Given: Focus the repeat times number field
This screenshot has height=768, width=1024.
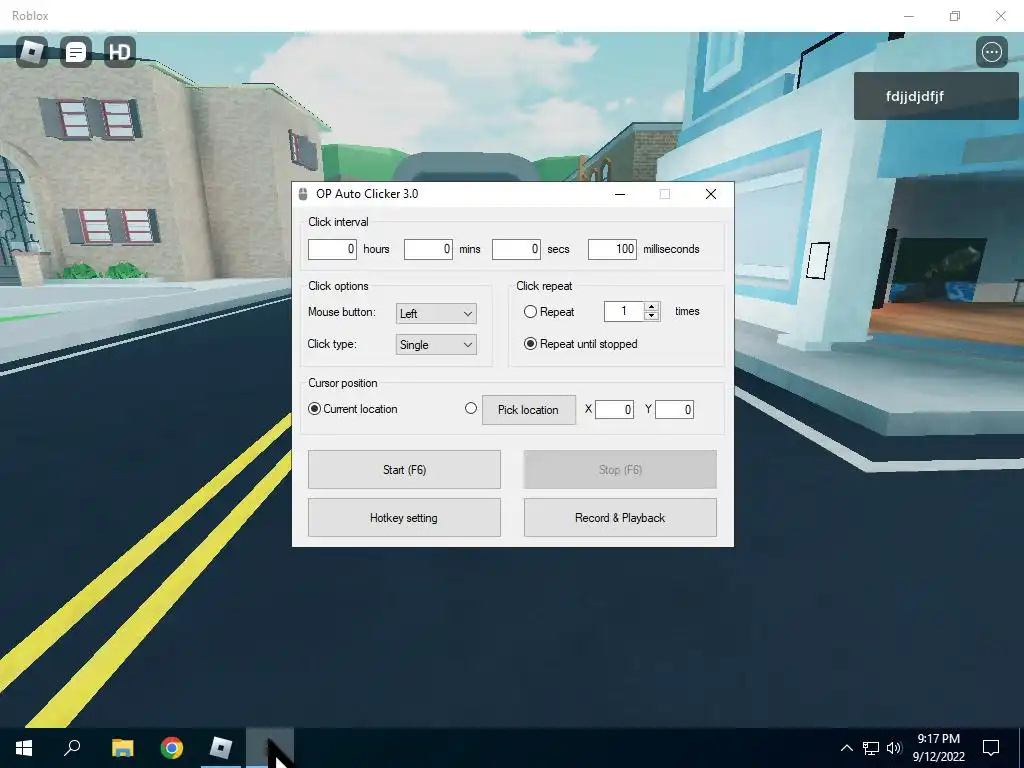Looking at the screenshot, I should [624, 312].
